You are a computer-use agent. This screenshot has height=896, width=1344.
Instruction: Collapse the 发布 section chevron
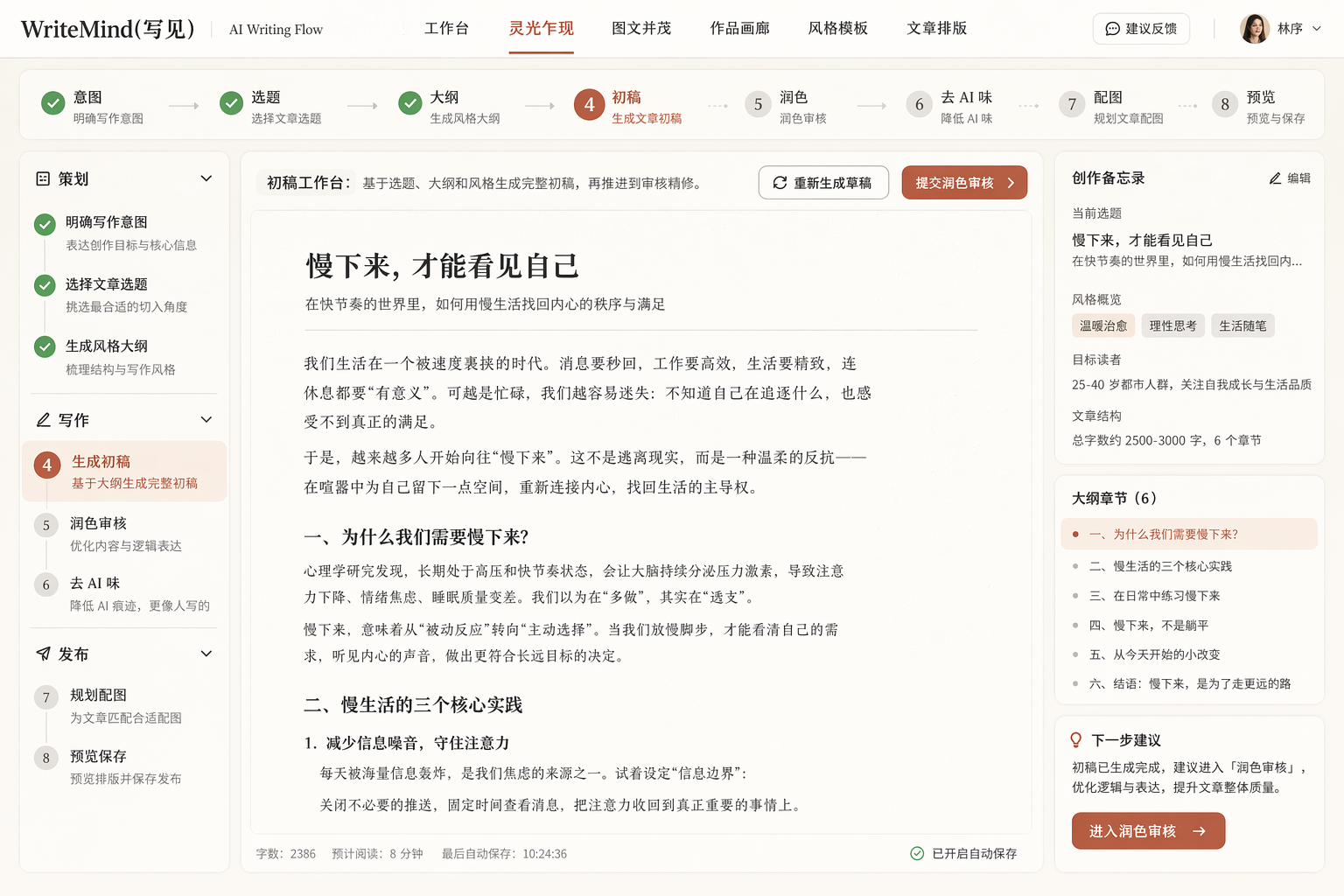click(206, 654)
